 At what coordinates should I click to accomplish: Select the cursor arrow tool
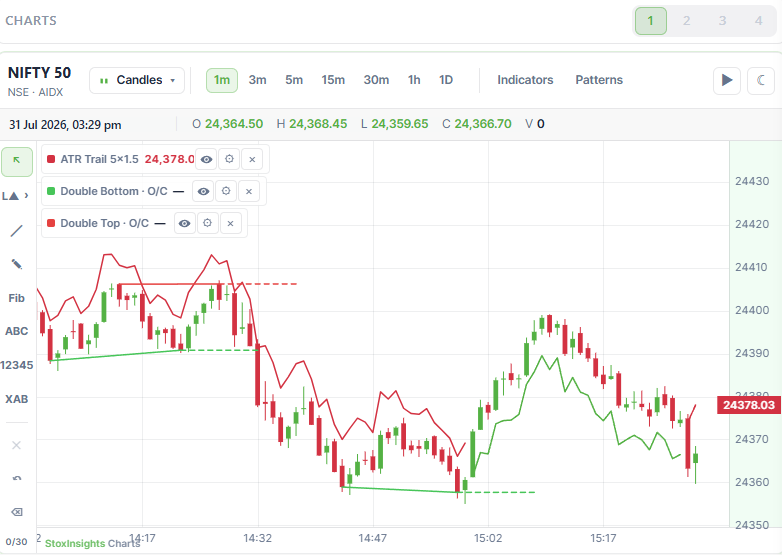click(17, 162)
